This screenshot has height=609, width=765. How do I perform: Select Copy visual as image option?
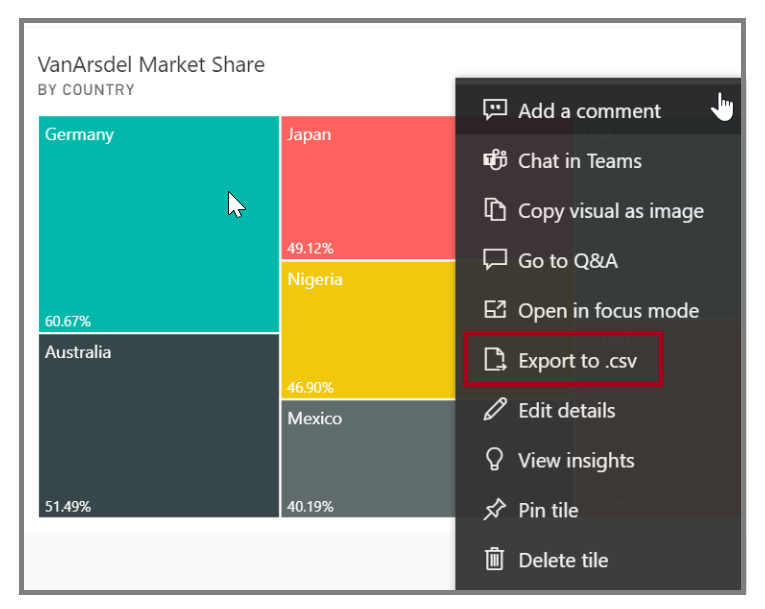pos(598,211)
